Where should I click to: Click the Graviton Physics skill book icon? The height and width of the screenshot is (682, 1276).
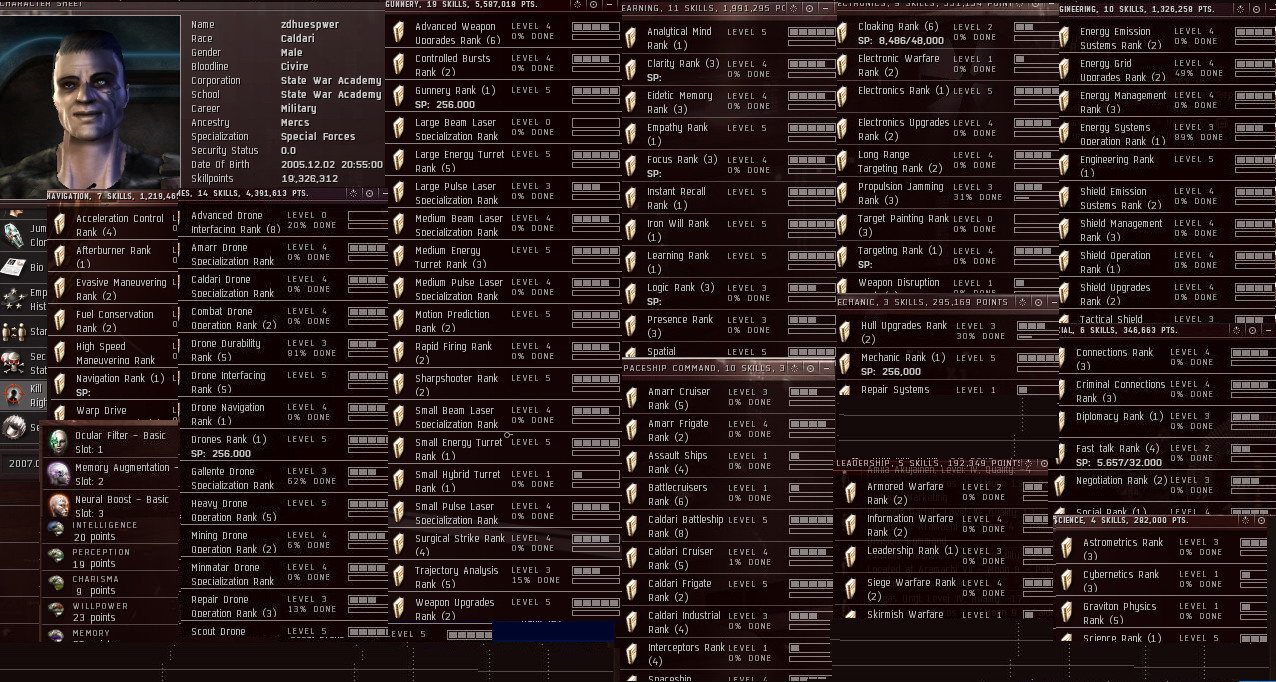(1066, 613)
